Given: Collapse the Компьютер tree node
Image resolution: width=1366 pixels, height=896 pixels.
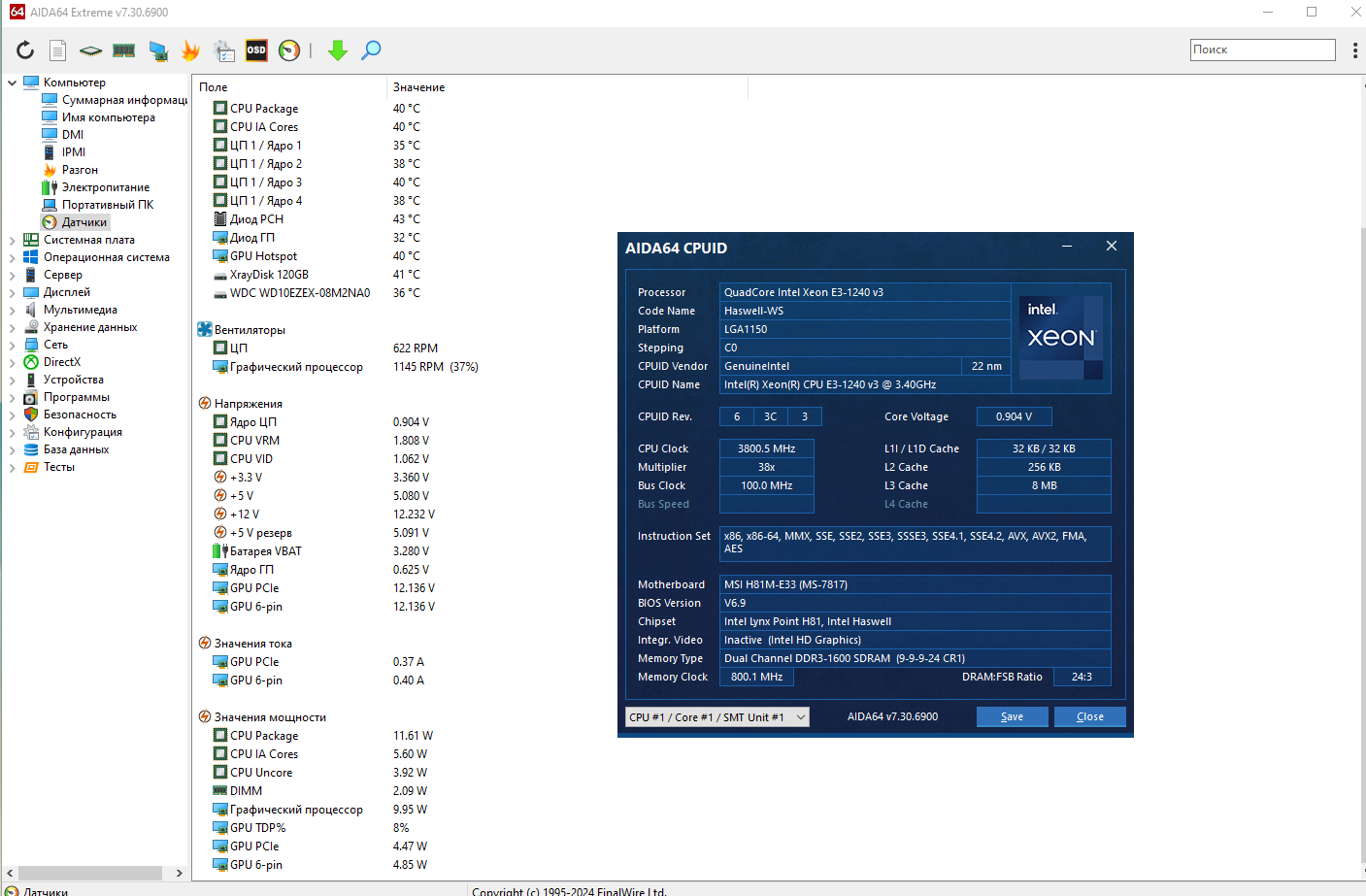Looking at the screenshot, I should point(12,83).
